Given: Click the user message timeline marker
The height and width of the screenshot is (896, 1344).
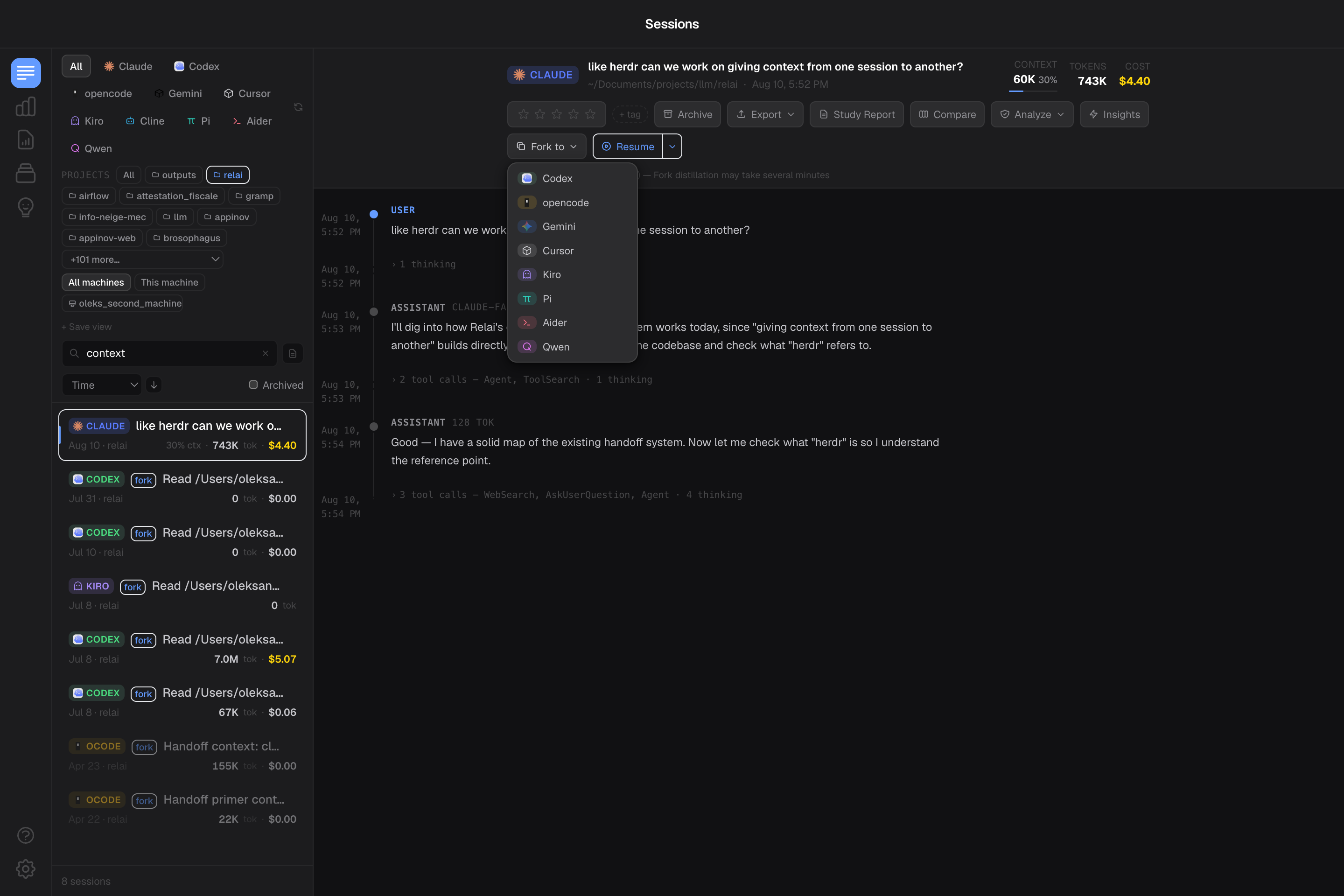Looking at the screenshot, I should [x=374, y=214].
